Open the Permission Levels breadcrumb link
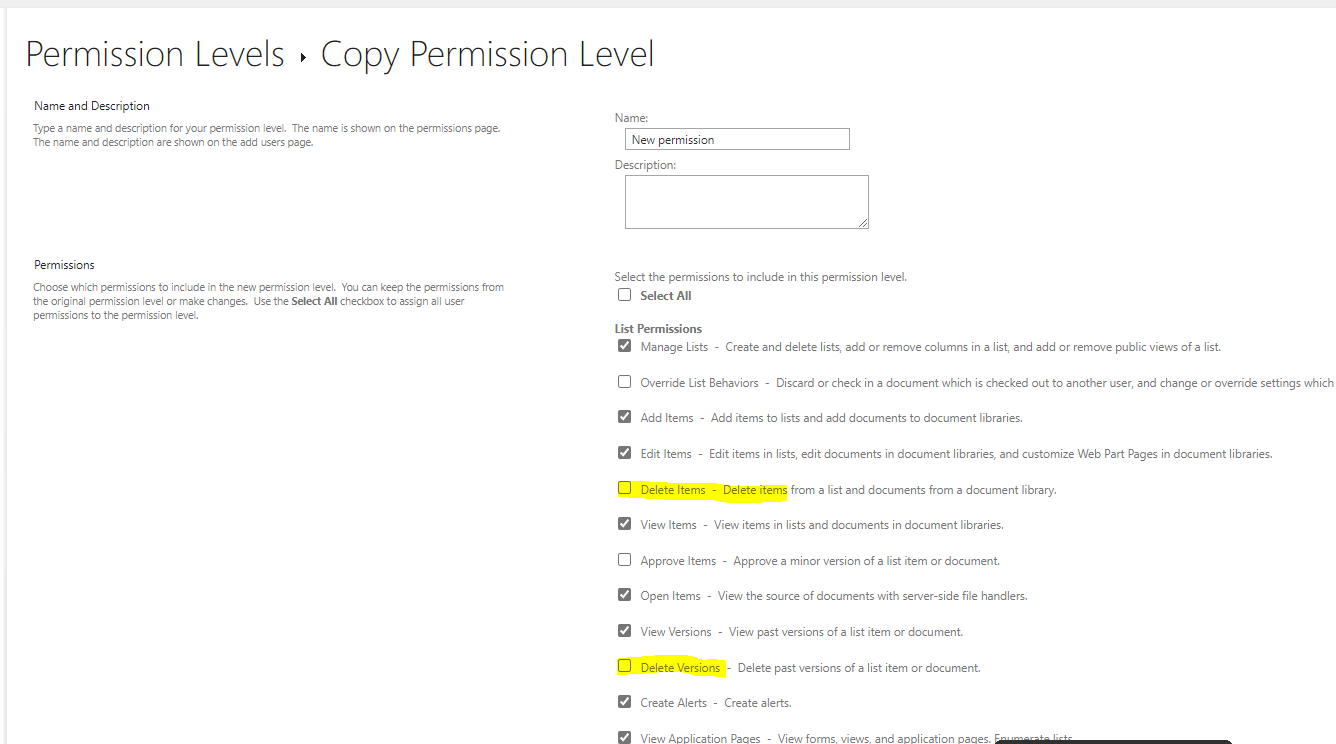 [x=155, y=54]
